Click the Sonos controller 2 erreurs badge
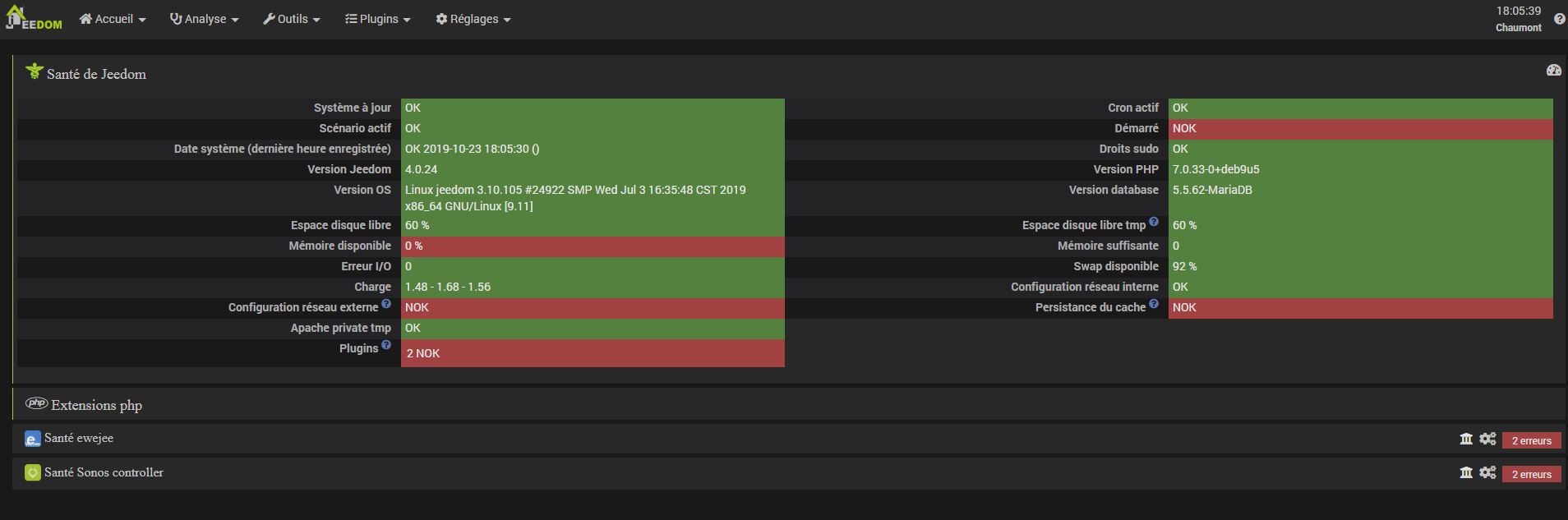Image resolution: width=1568 pixels, height=520 pixels. (x=1531, y=474)
